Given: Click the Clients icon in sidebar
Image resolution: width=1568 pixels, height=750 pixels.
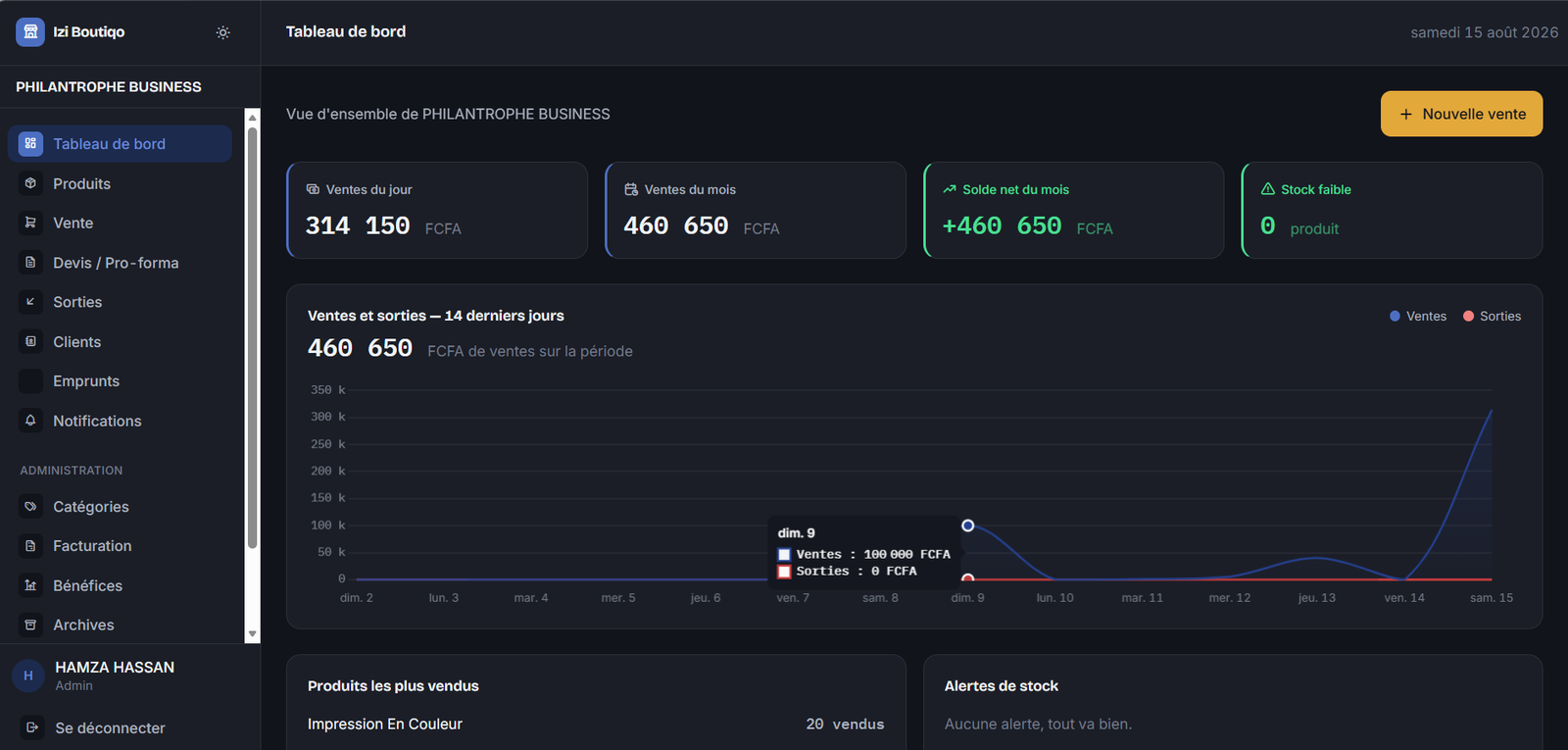Looking at the screenshot, I should (30, 341).
